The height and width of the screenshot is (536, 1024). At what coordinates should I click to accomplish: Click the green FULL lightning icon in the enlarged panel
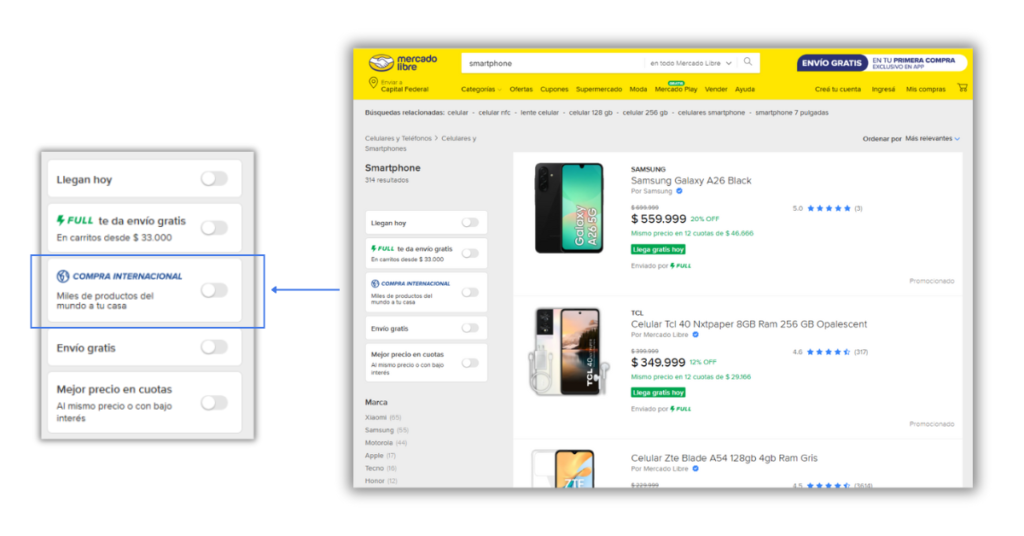pyautogui.click(x=62, y=221)
